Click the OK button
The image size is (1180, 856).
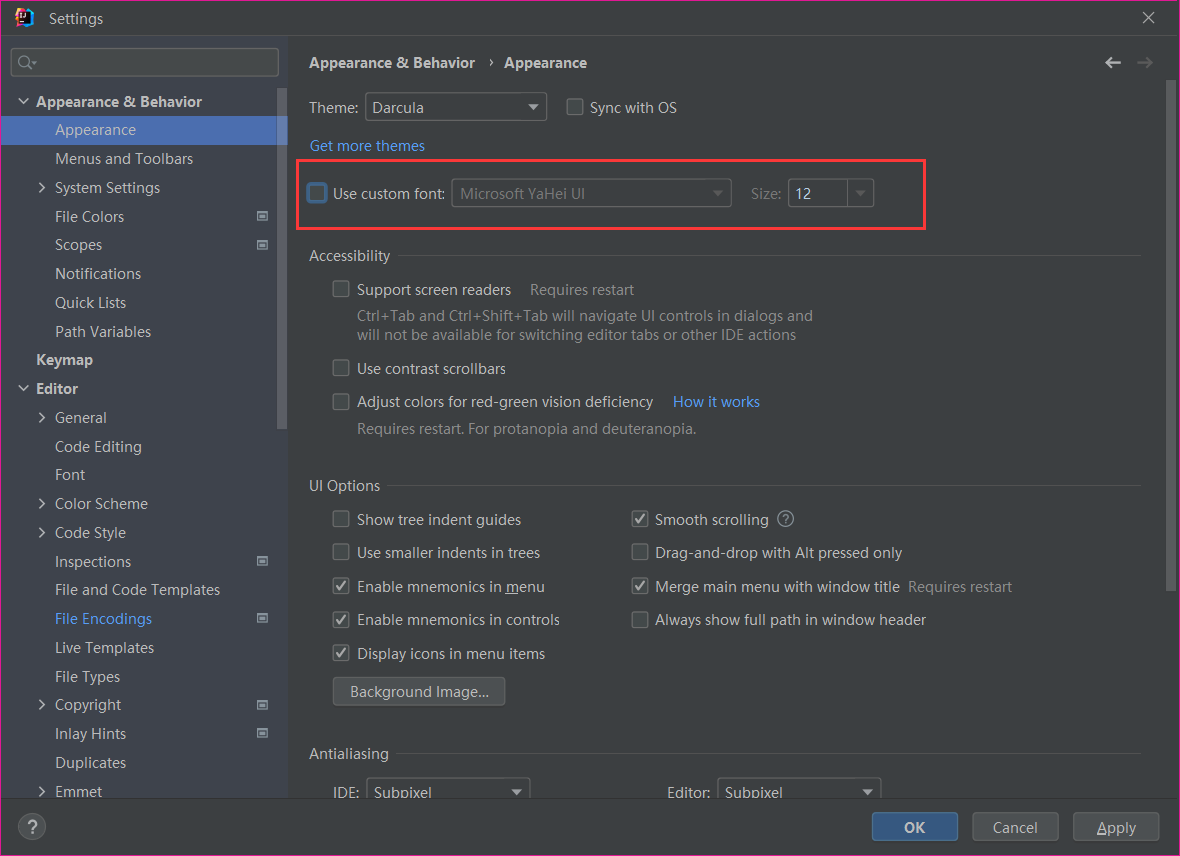coord(914,827)
